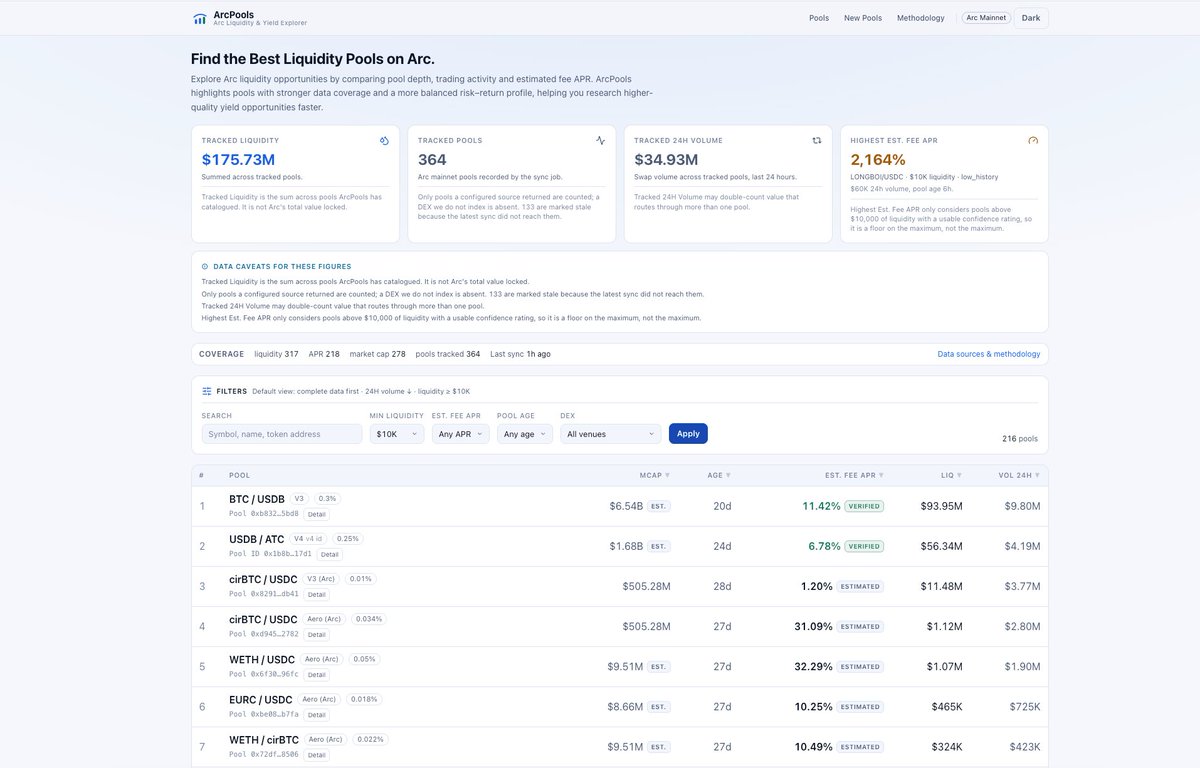Open the DEX All venues dropdown
1200x768 pixels.
point(611,434)
